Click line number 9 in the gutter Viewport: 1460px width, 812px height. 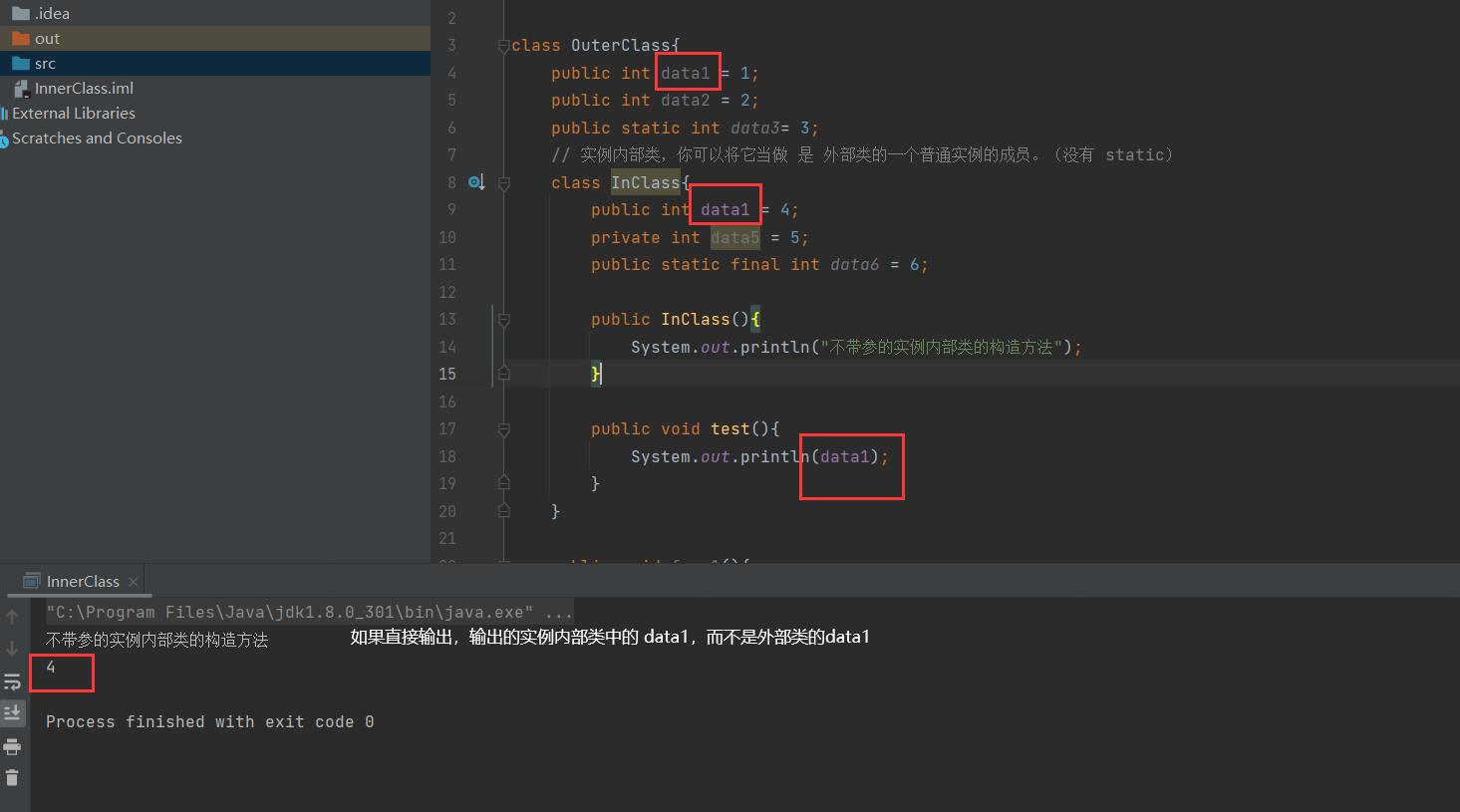point(451,209)
